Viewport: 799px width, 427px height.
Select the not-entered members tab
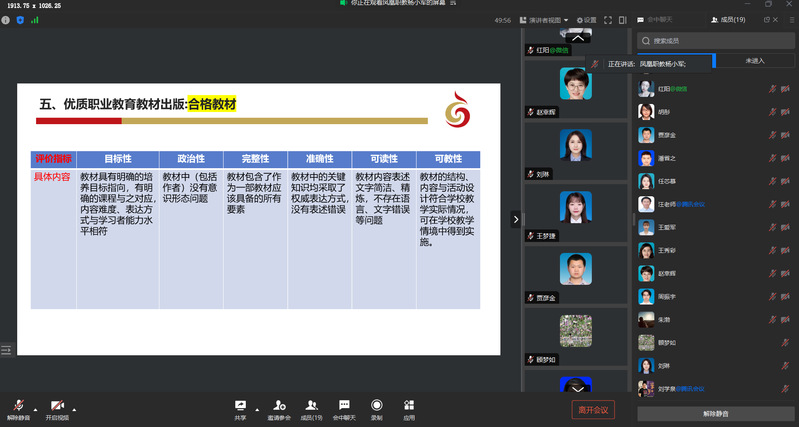pyautogui.click(x=755, y=61)
